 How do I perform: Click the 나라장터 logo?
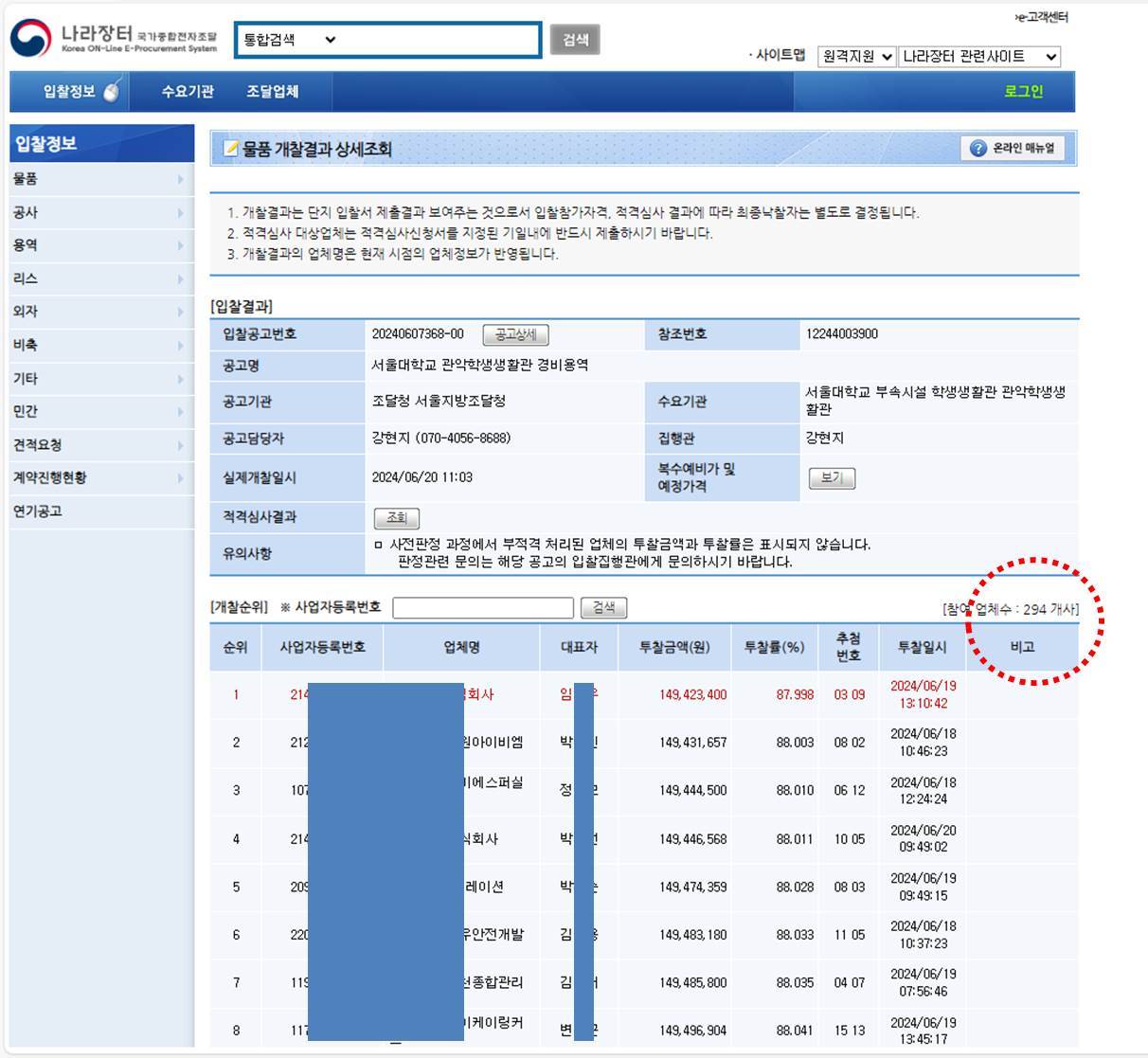(x=114, y=38)
